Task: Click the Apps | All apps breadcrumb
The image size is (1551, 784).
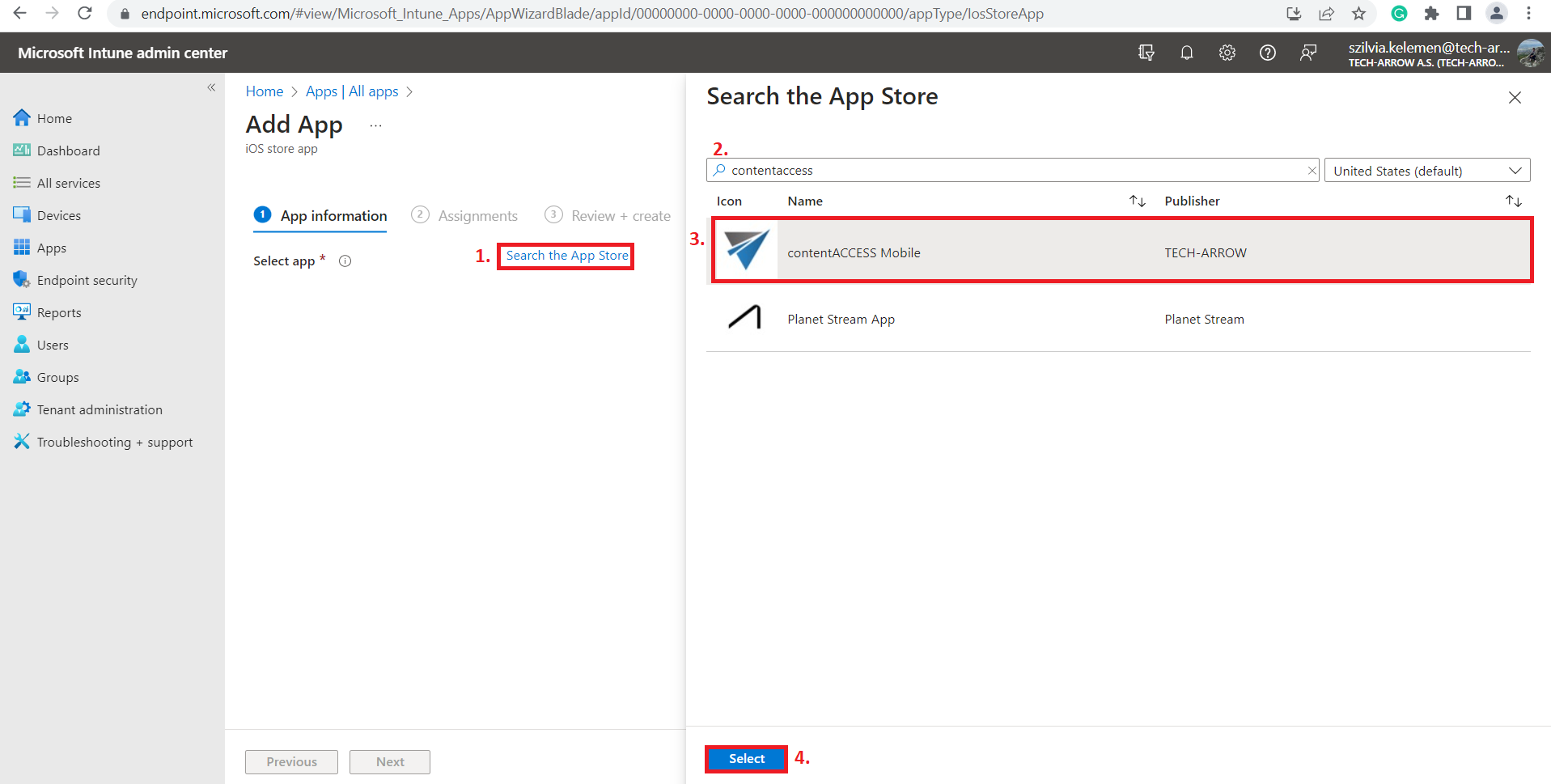Action: click(352, 91)
